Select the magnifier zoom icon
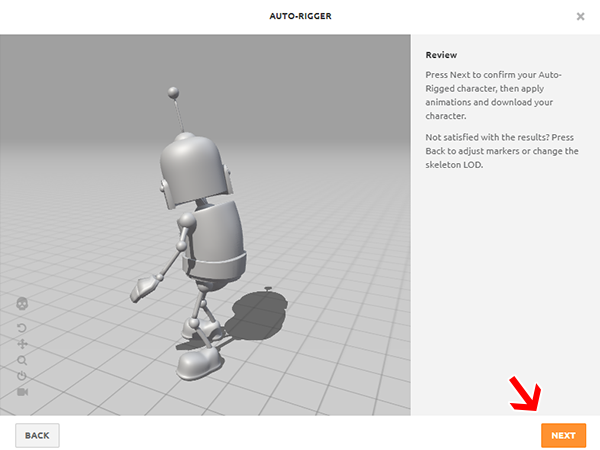Viewport: 600px width, 450px height. point(22,360)
